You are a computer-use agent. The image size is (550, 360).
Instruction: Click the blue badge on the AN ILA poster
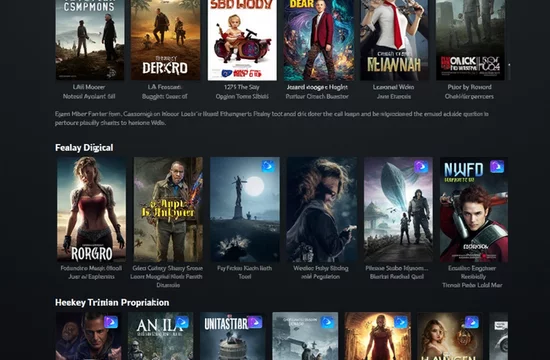182,322
